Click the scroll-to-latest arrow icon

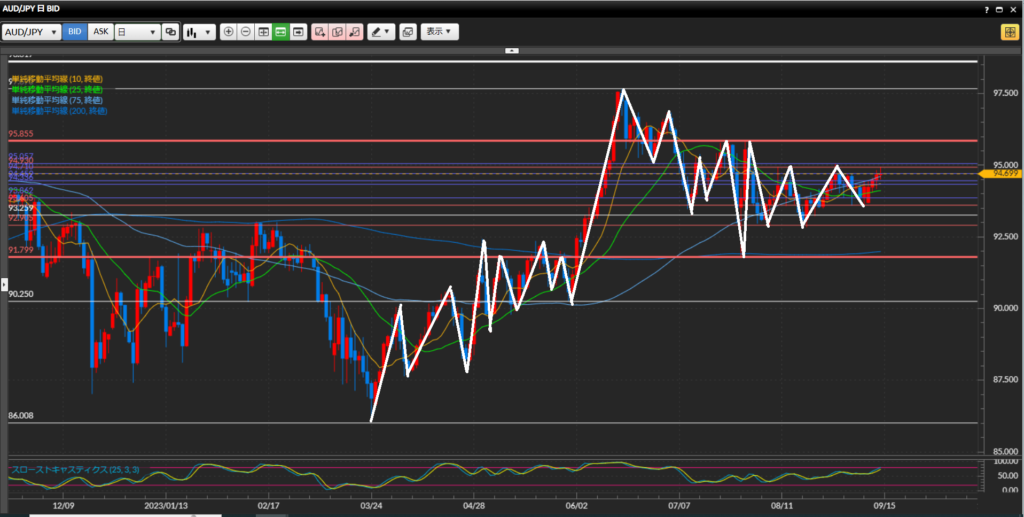coord(298,32)
